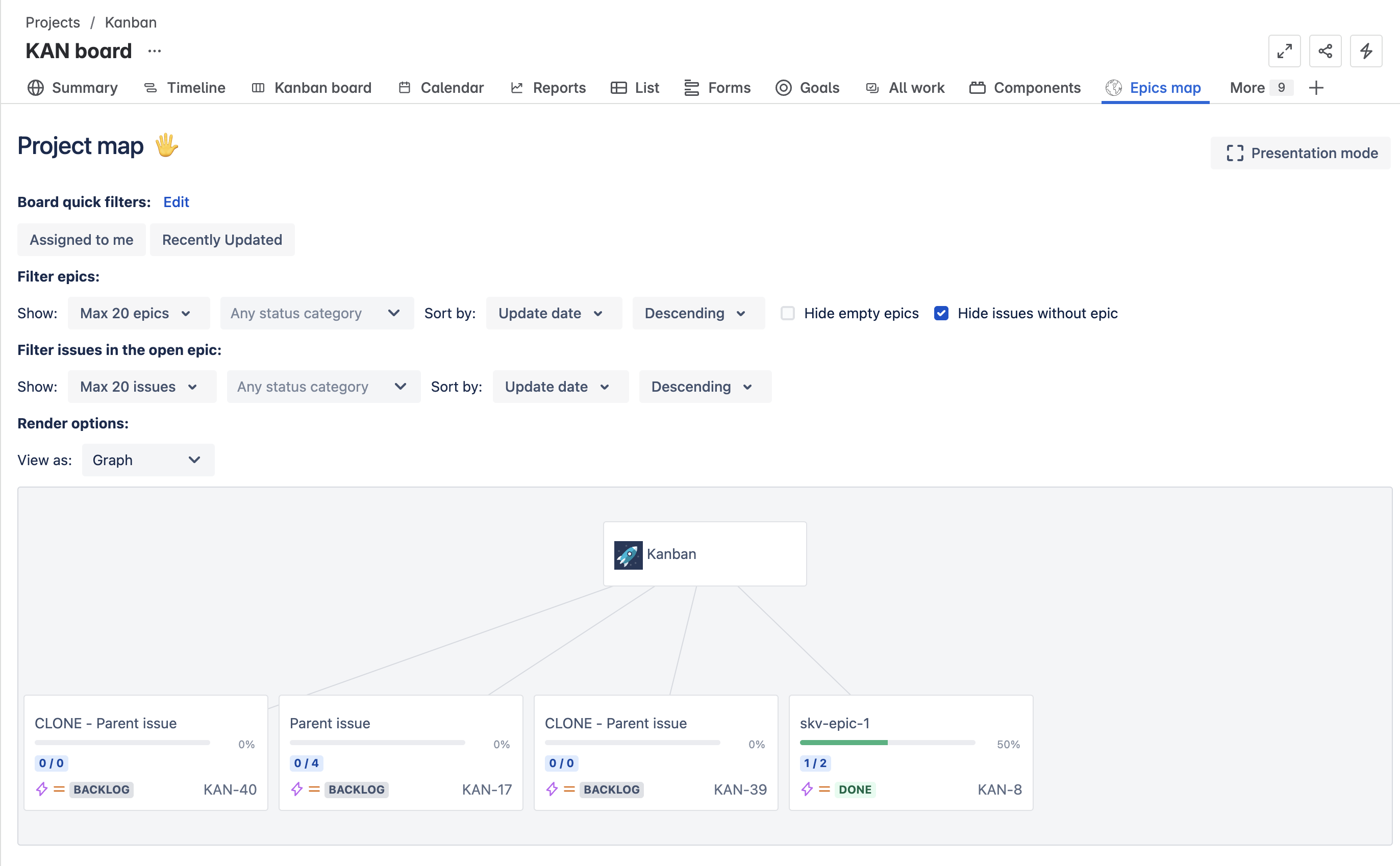Click the plus icon to add tab
This screenshot has height=866, width=1400.
point(1316,88)
